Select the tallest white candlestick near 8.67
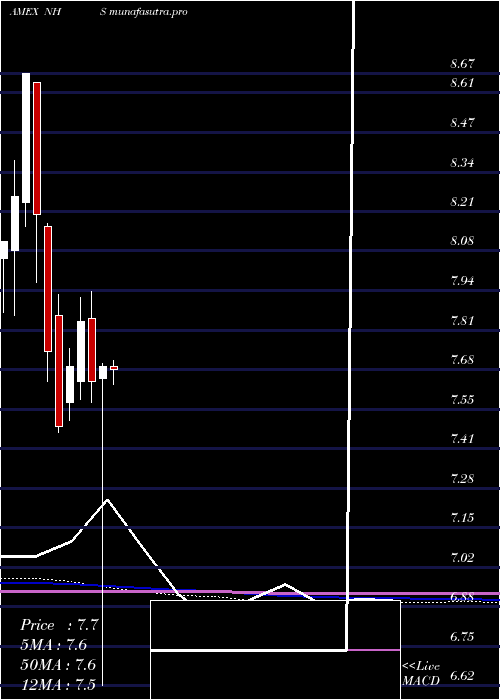500x700 pixels. [x=26, y=138]
